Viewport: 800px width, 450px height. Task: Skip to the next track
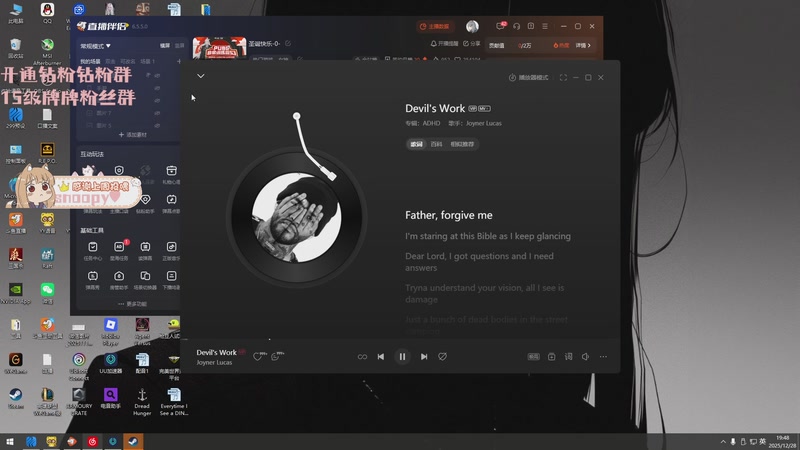(x=424, y=357)
